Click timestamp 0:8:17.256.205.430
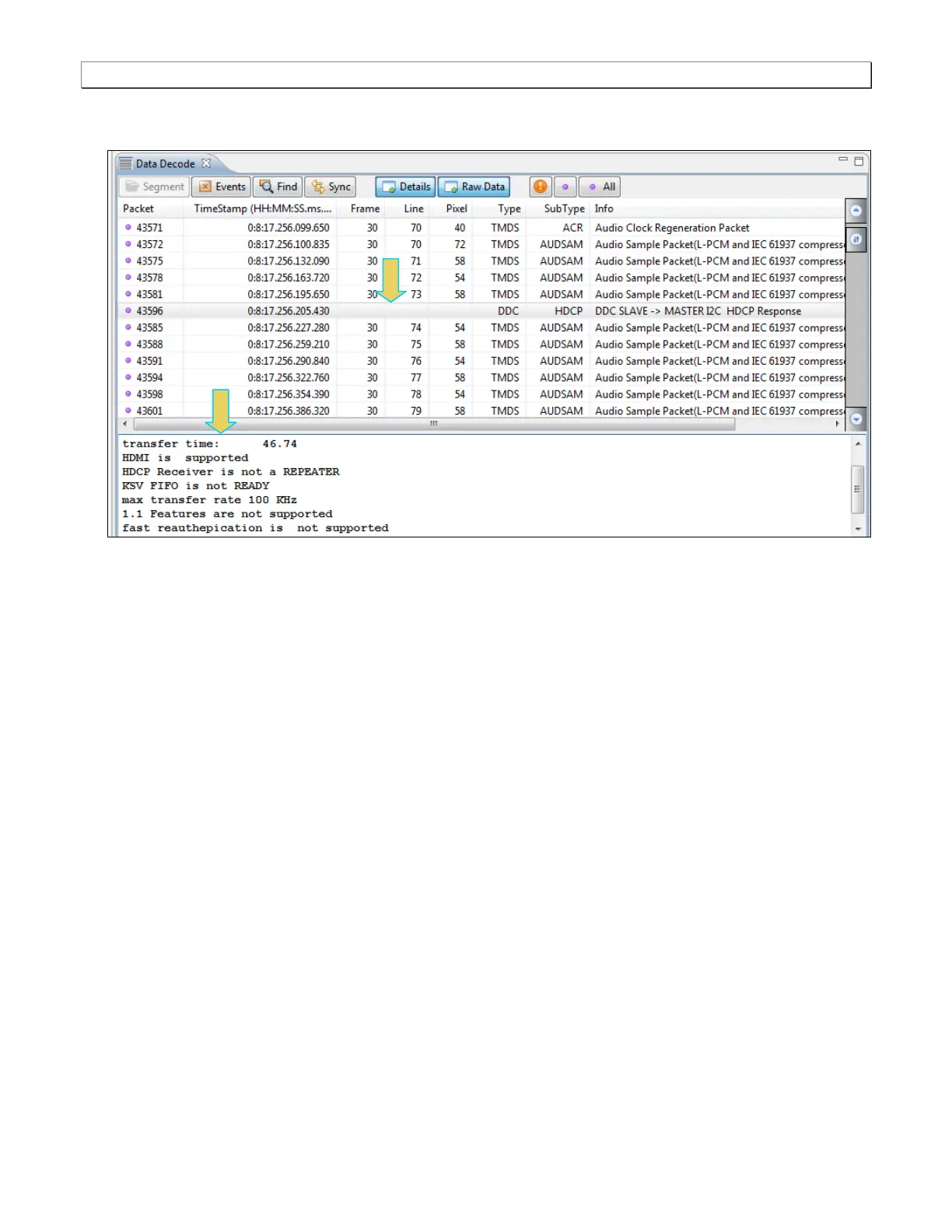Screen dimensions: 952x1232 289,311
